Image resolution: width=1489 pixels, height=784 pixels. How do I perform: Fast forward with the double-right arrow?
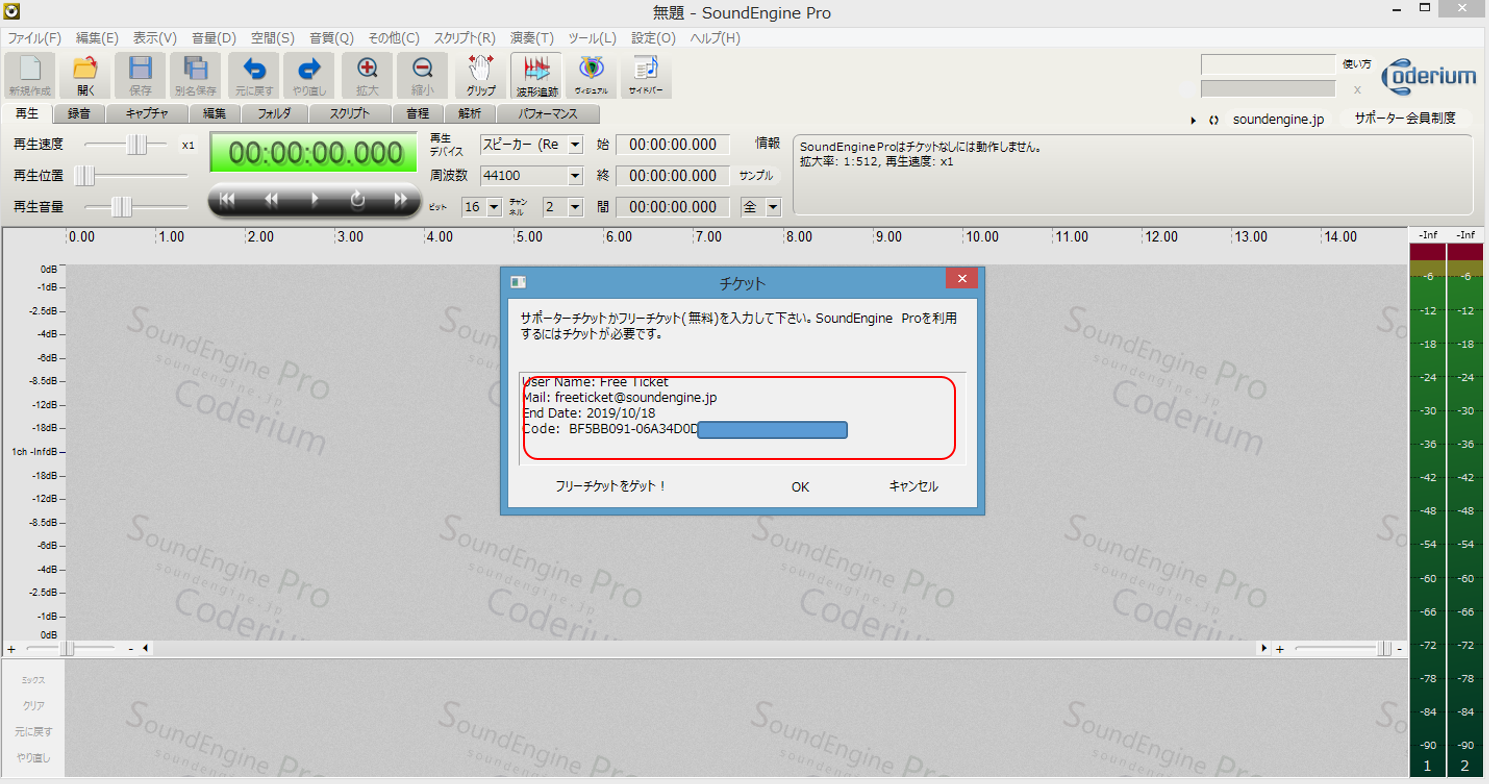[x=402, y=199]
